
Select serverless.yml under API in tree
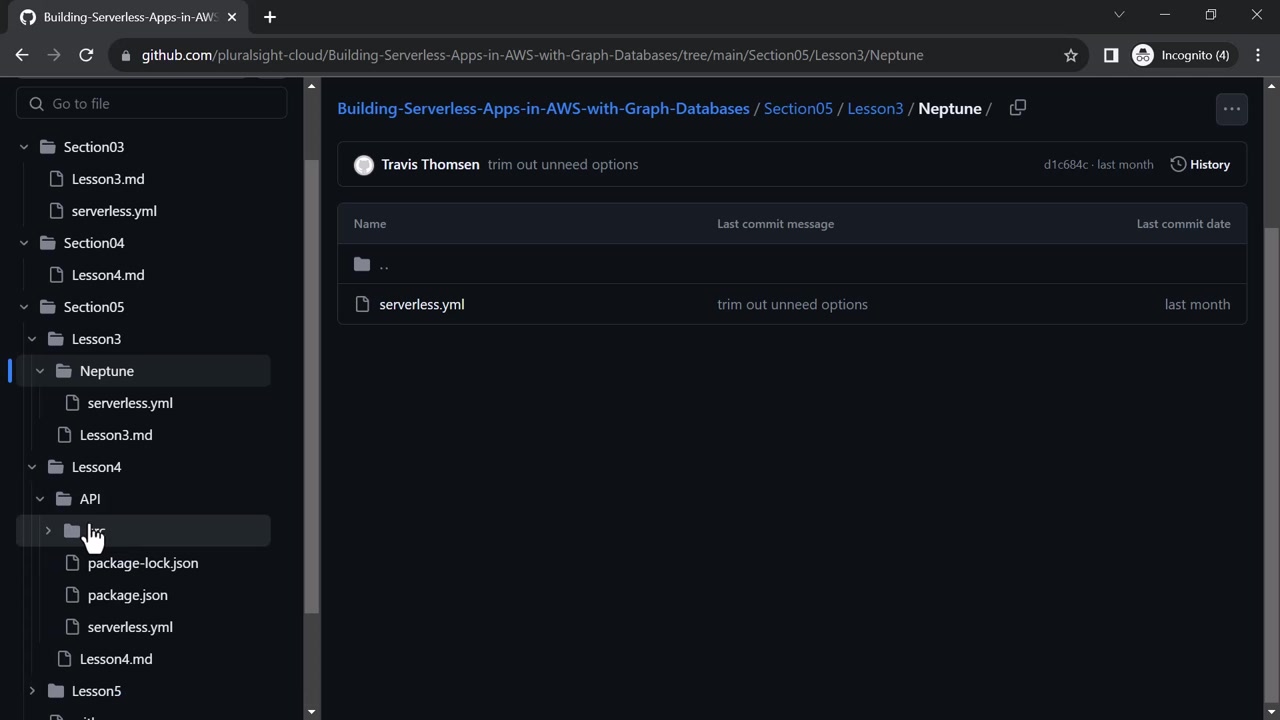coord(130,627)
